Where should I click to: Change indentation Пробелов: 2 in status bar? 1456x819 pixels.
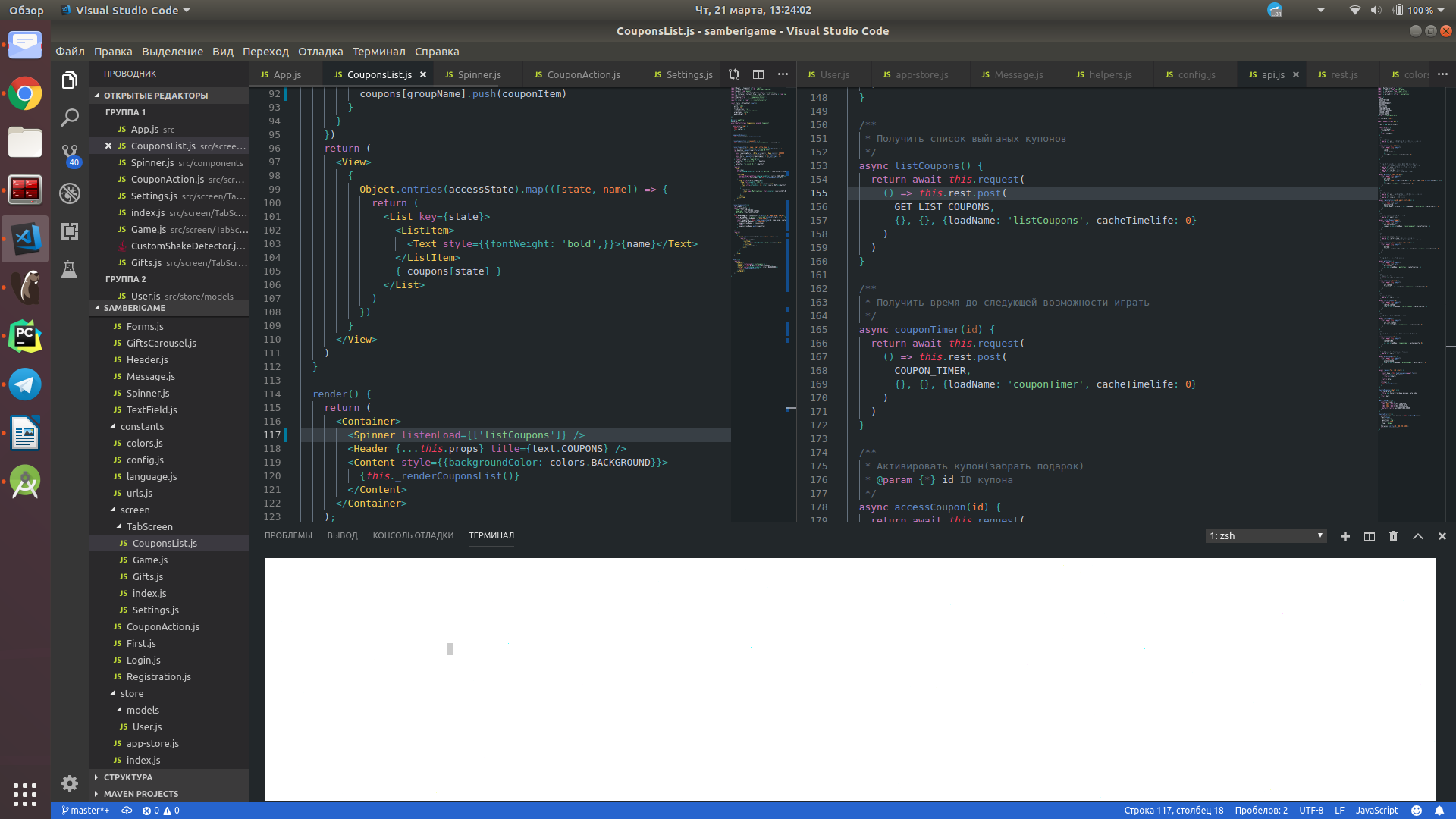(x=1260, y=811)
